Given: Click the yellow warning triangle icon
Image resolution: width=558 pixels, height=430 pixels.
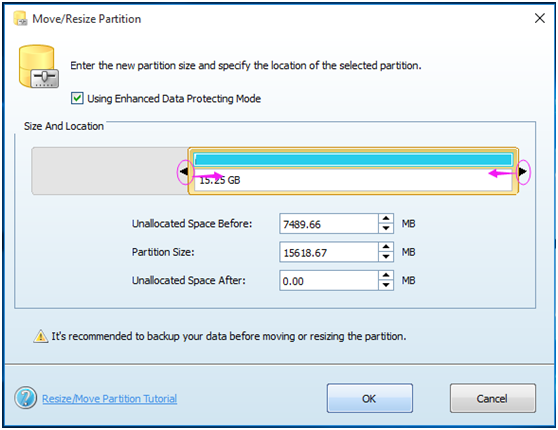Looking at the screenshot, I should coord(41,336).
